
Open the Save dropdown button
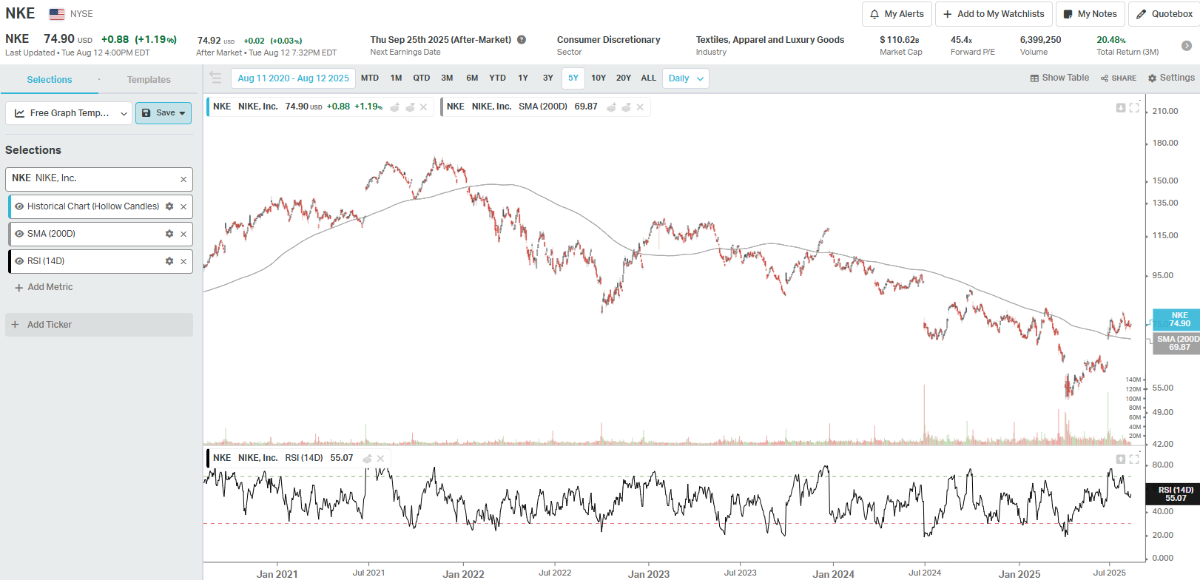pos(163,113)
